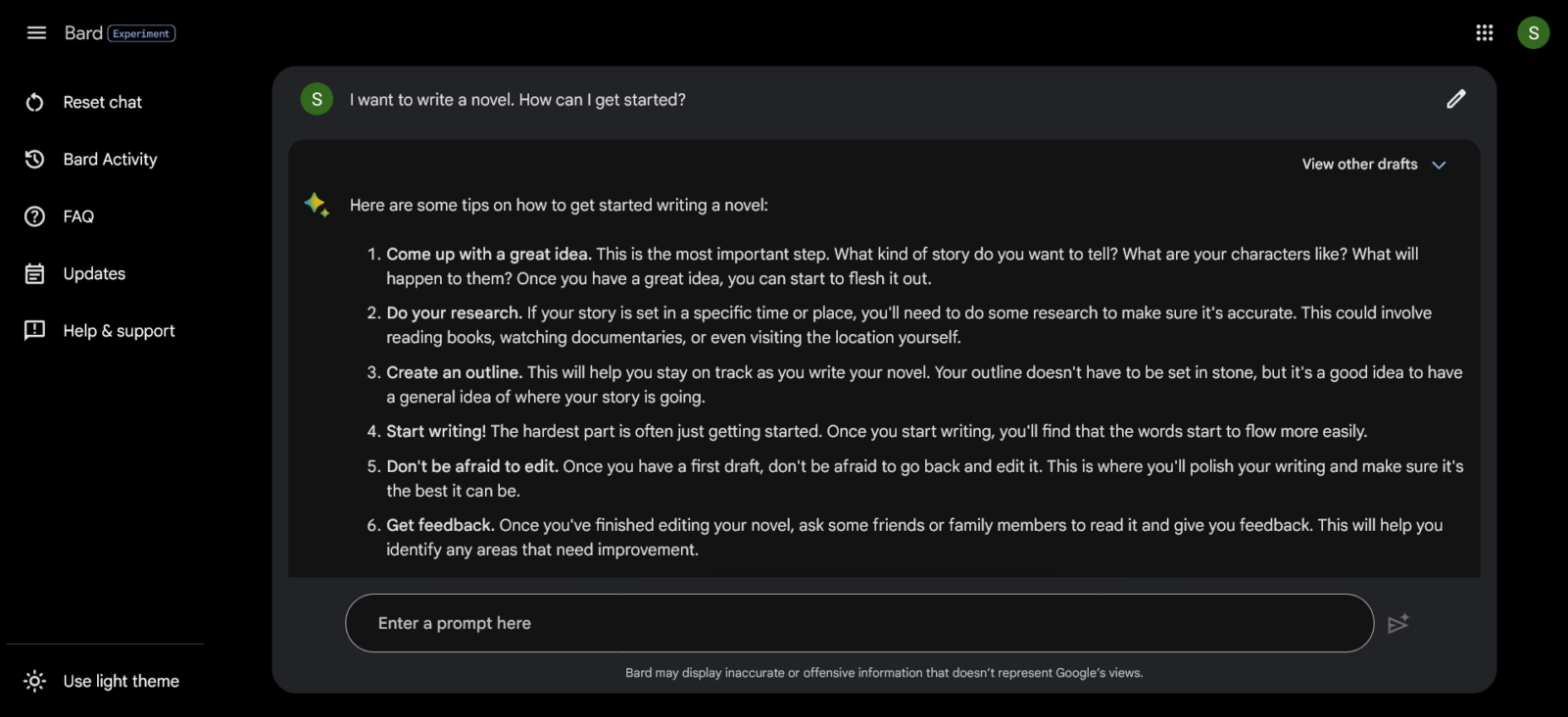Screen dimensions: 1568x717
Task: Select Updates in sidebar
Action: (94, 274)
